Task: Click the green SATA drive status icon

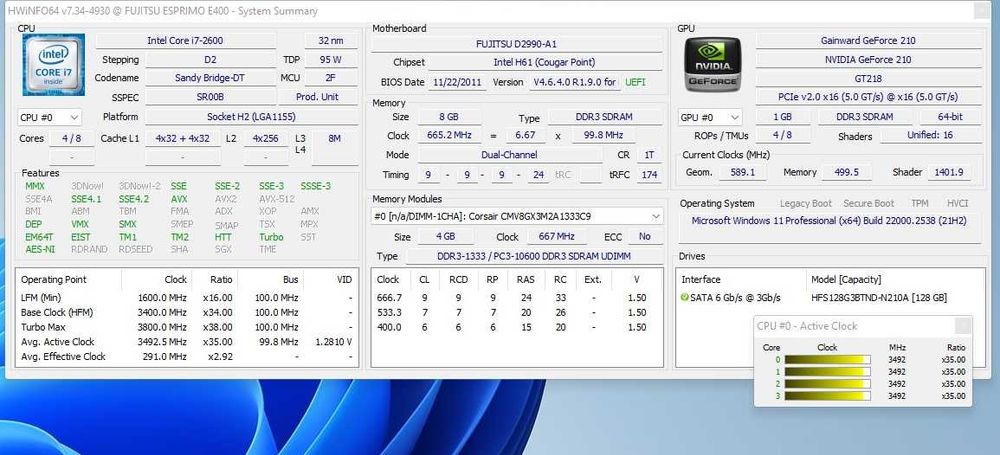Action: click(x=685, y=297)
